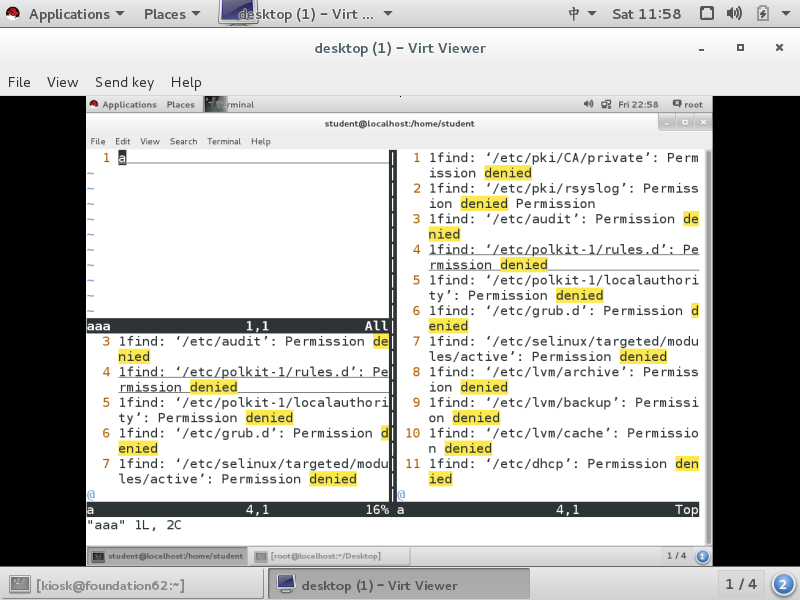Viewport: 800px width, 600px height.
Task: Click host workspace switcher 1 / 4
Action: (x=741, y=584)
